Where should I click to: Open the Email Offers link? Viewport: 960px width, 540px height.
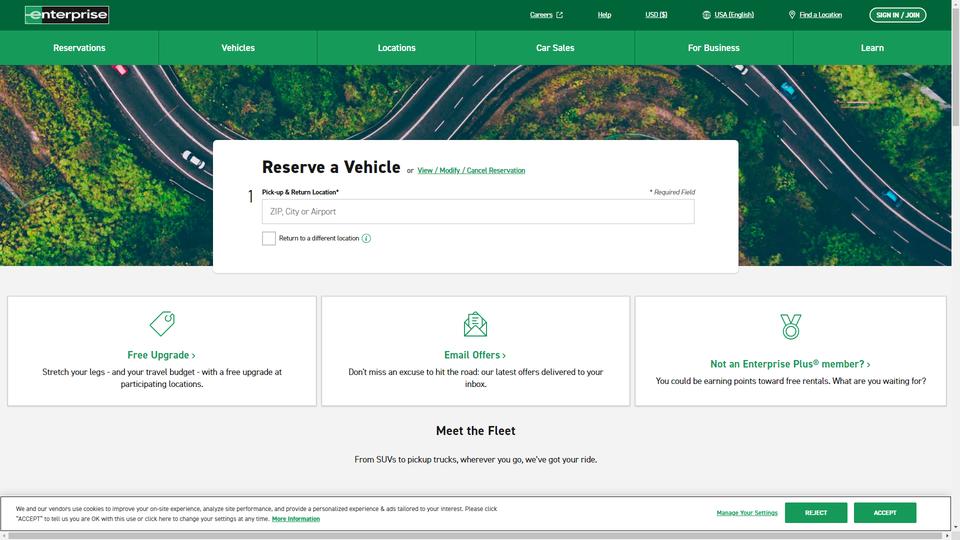click(475, 355)
